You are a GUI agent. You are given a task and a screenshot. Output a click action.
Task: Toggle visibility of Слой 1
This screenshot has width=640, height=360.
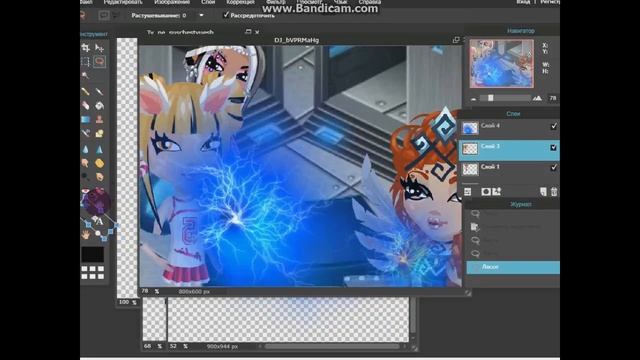(553, 167)
